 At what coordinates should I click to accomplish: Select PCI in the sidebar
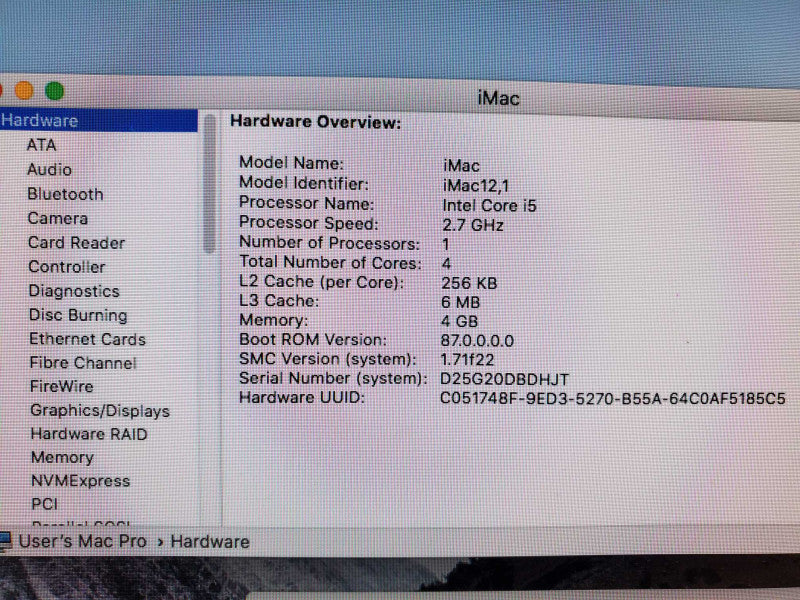click(44, 504)
